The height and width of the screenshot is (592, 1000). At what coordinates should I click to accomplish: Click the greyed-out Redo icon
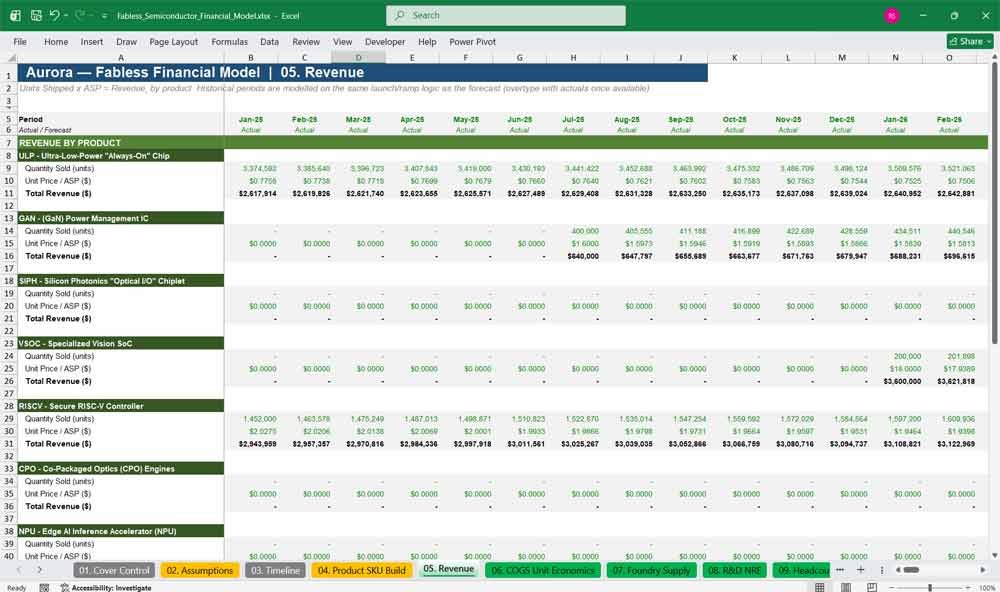click(80, 15)
